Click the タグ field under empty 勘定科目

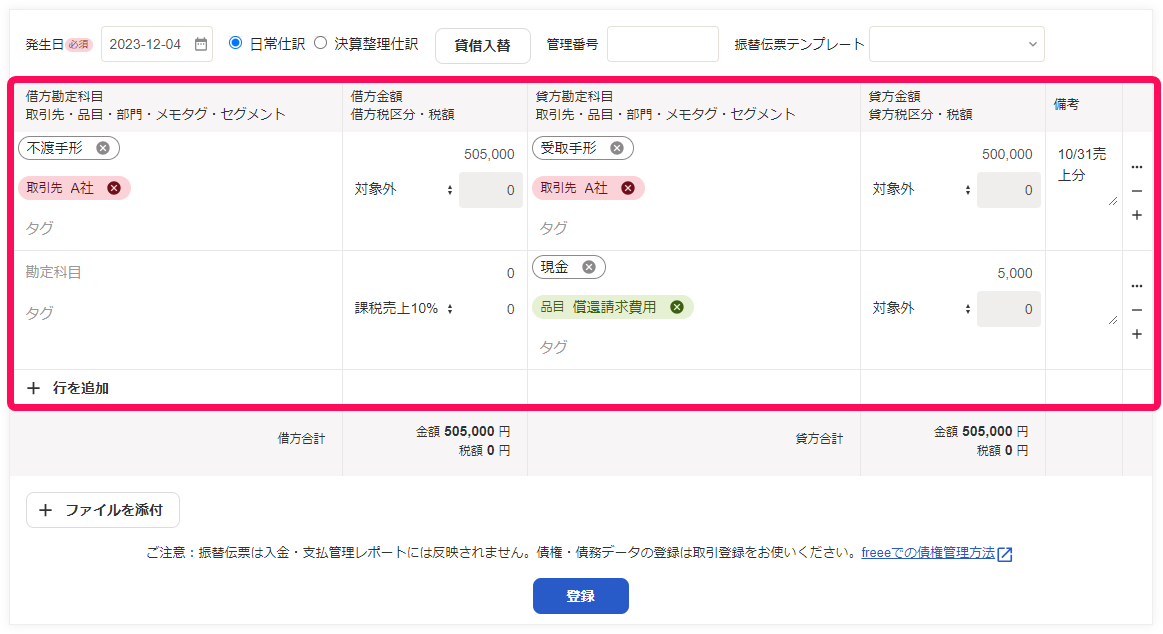(x=178, y=313)
